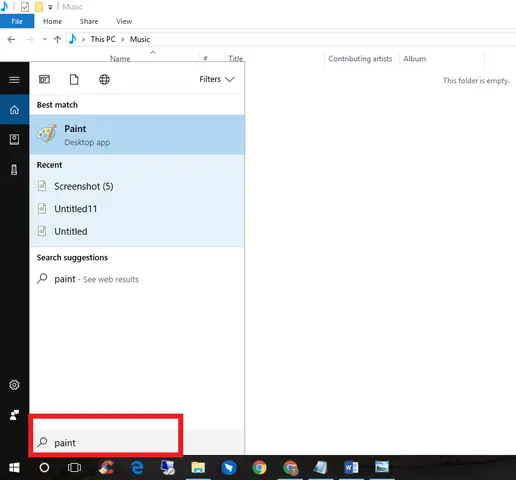Click Properties checkmark in quick access toolbar
The height and width of the screenshot is (480, 516).
coord(25,7)
